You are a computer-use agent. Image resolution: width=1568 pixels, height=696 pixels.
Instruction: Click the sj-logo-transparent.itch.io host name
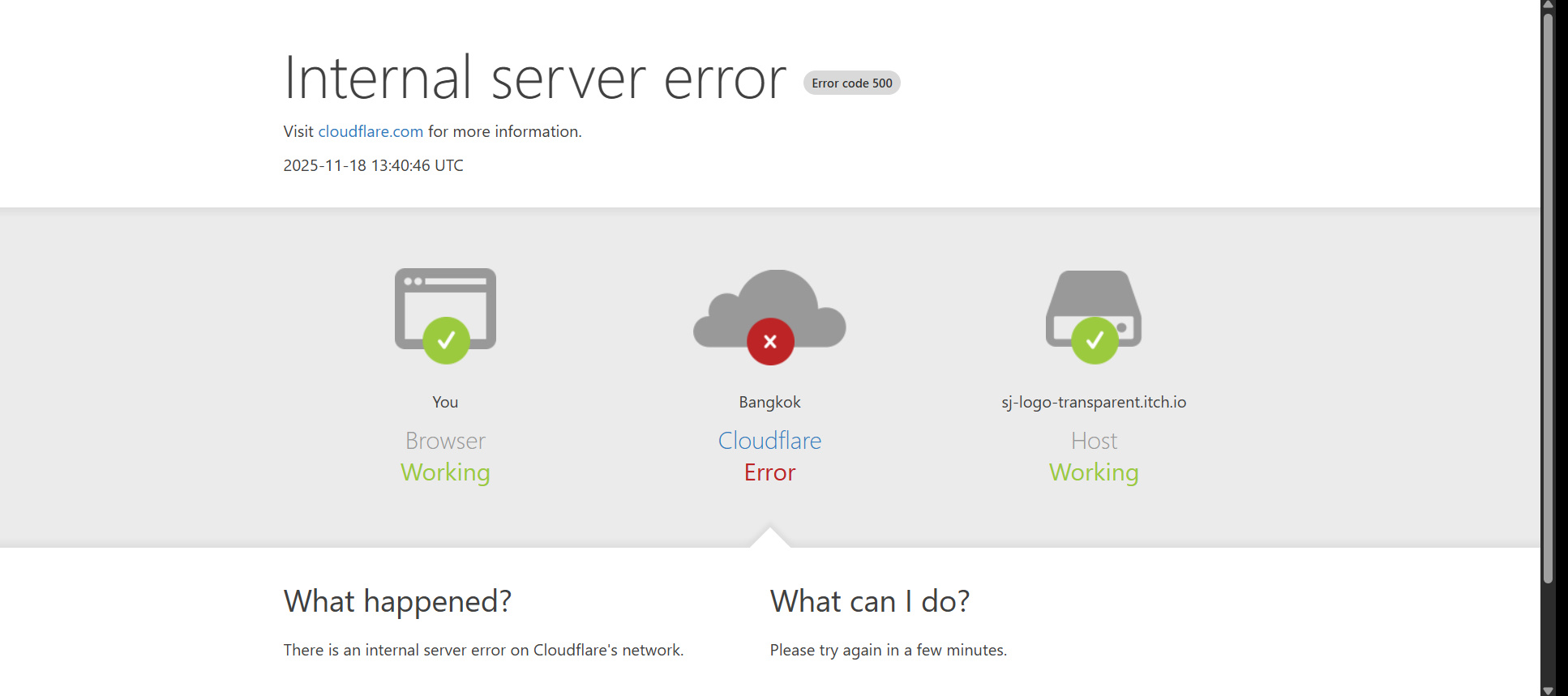[1094, 403]
